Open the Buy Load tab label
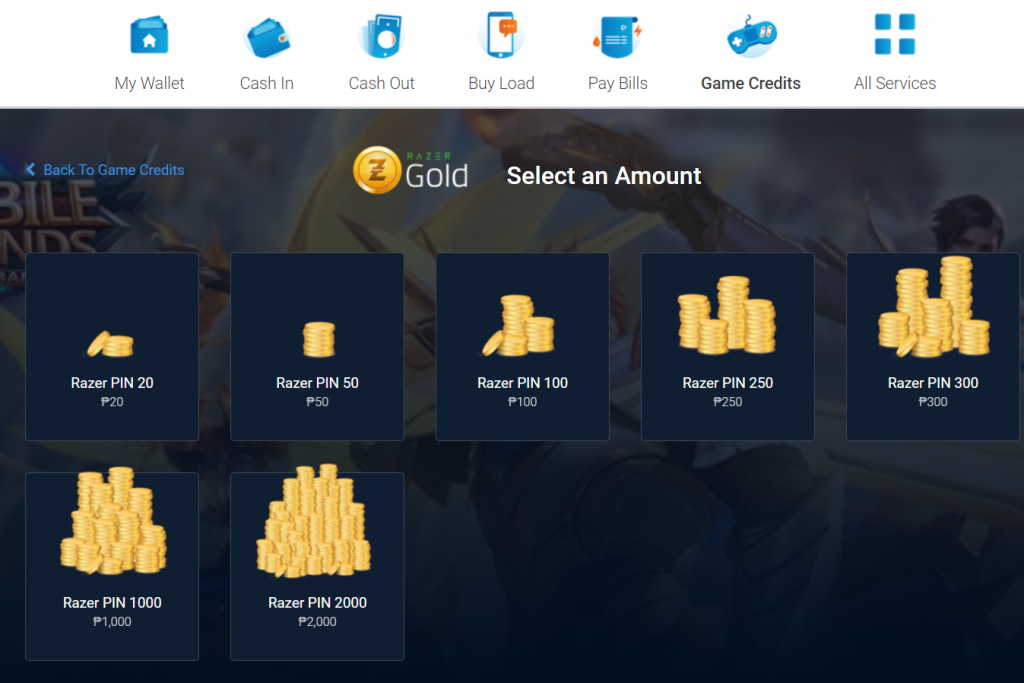Viewport: 1024px width, 683px height. click(x=501, y=84)
